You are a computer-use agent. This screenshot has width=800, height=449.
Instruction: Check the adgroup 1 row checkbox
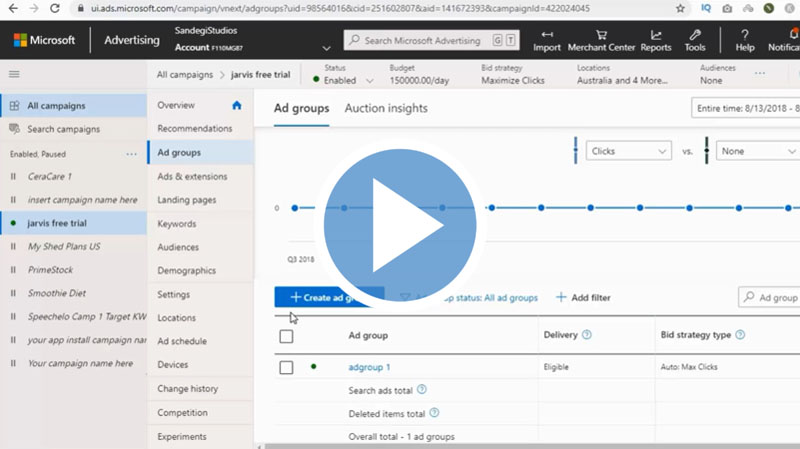286,367
